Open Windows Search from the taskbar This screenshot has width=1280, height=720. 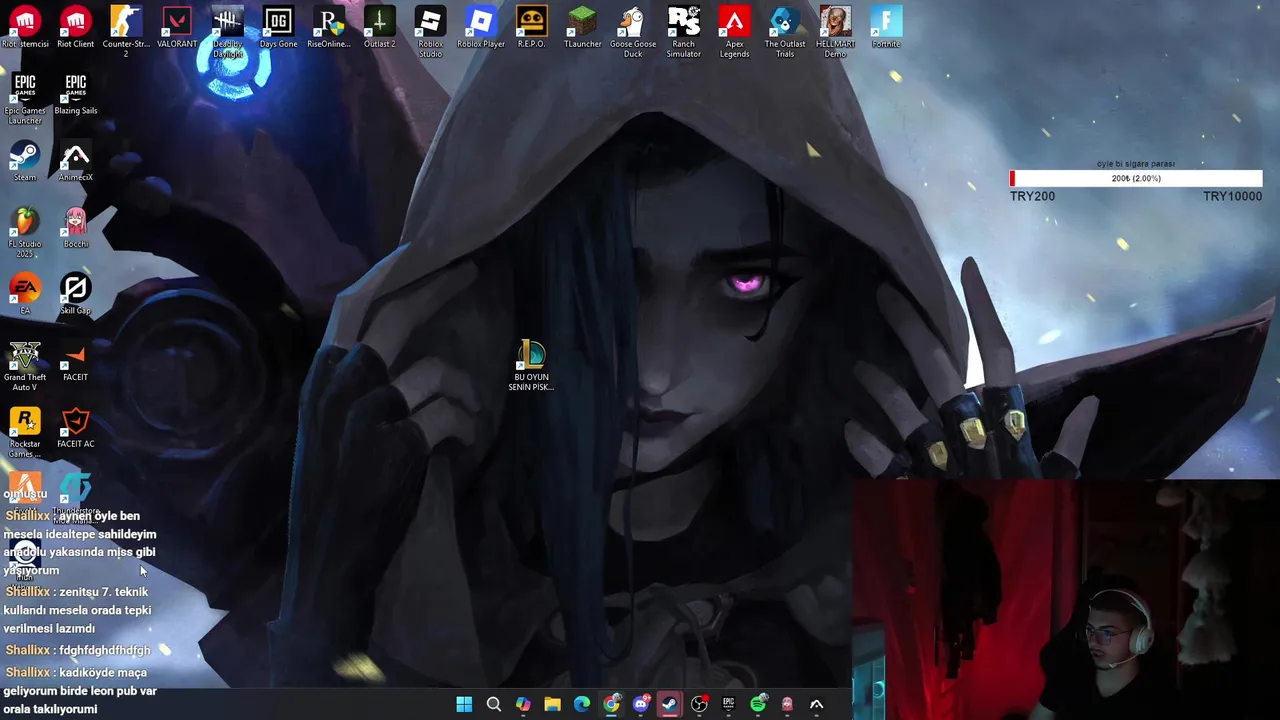pos(493,704)
